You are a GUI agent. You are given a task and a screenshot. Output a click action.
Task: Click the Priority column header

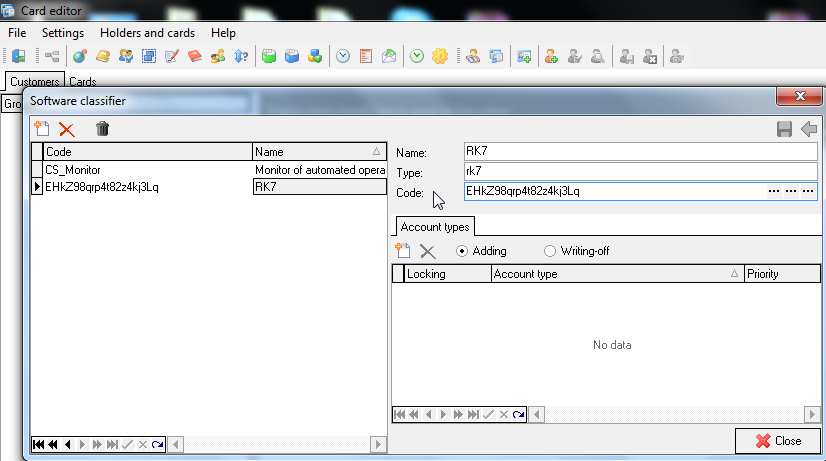[x=782, y=274]
